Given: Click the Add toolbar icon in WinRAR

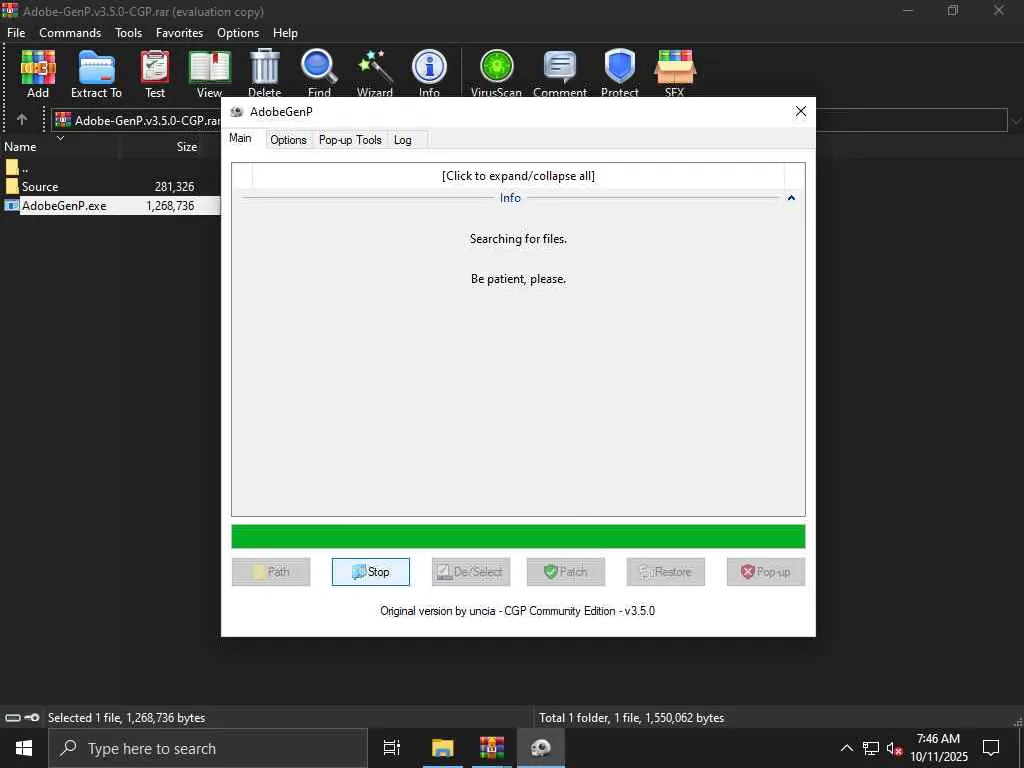Looking at the screenshot, I should (x=38, y=73).
